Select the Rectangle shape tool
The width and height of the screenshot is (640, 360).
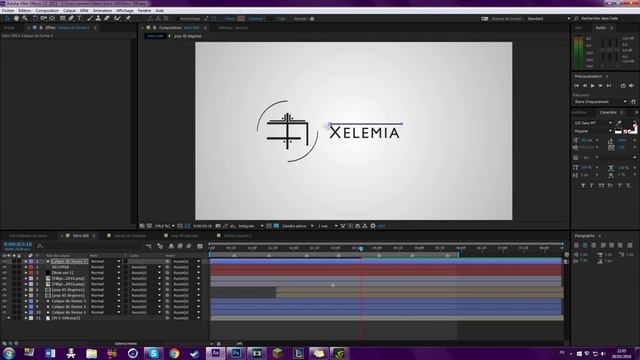[x=62, y=18]
